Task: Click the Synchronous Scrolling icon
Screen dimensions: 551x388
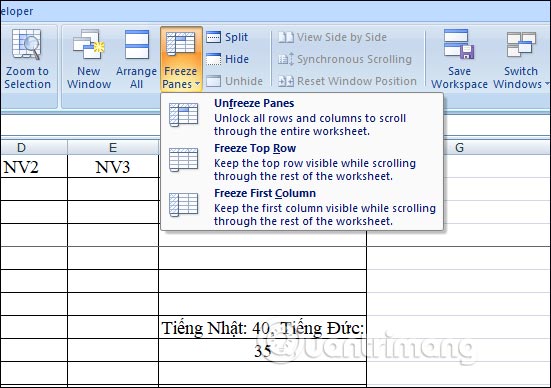Action: (286, 59)
